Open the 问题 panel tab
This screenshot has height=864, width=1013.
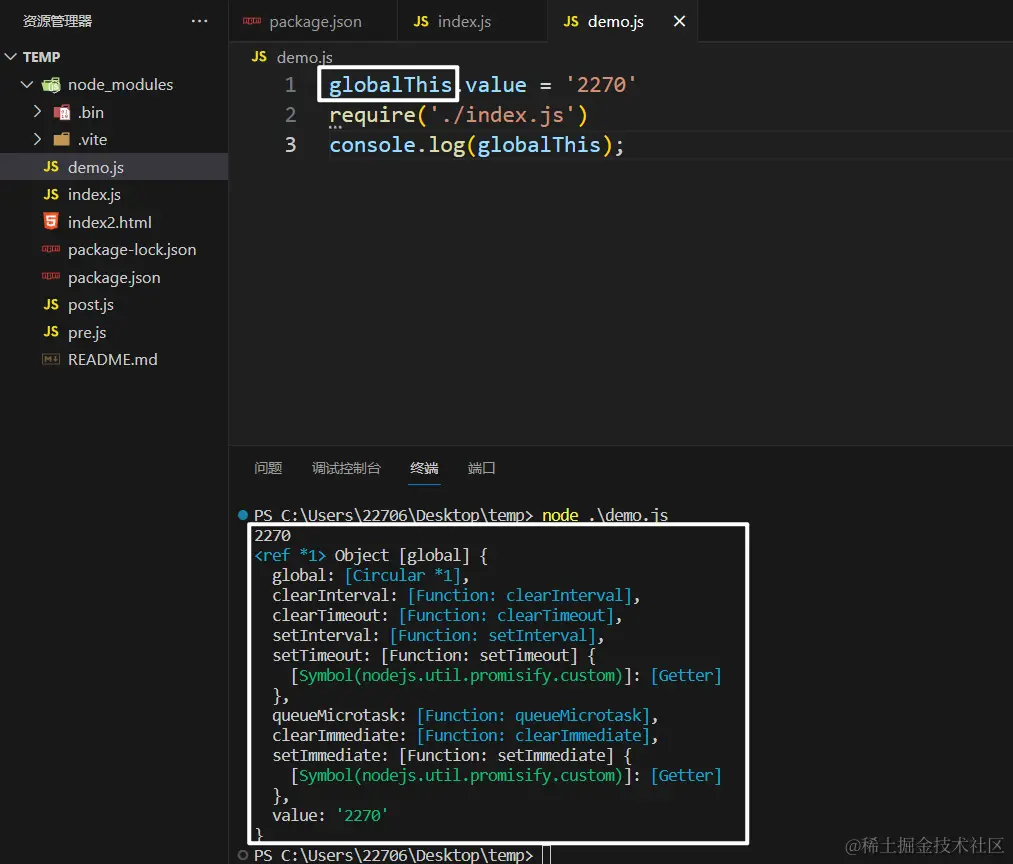[268, 468]
